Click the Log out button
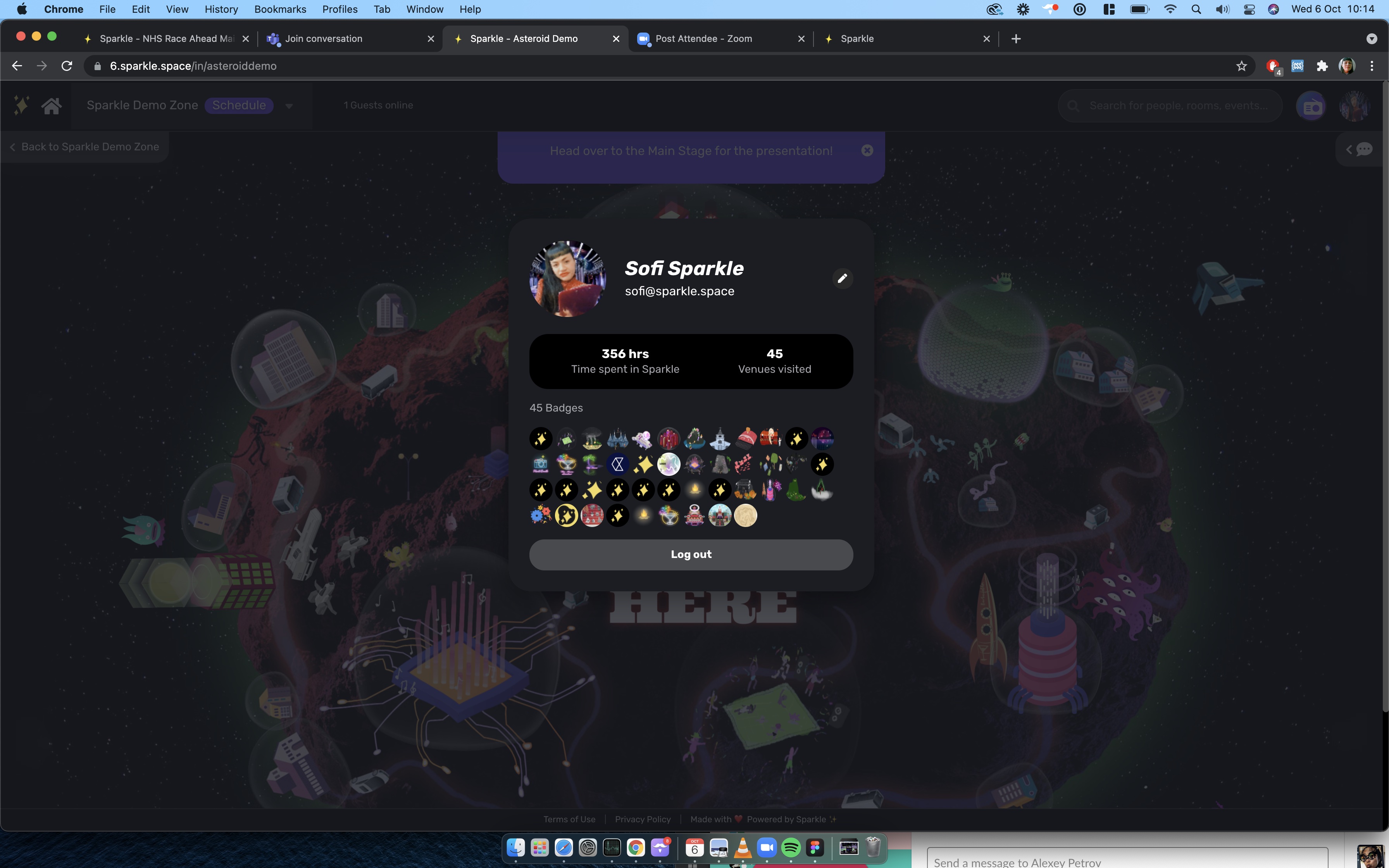This screenshot has height=868, width=1389. 691,555
